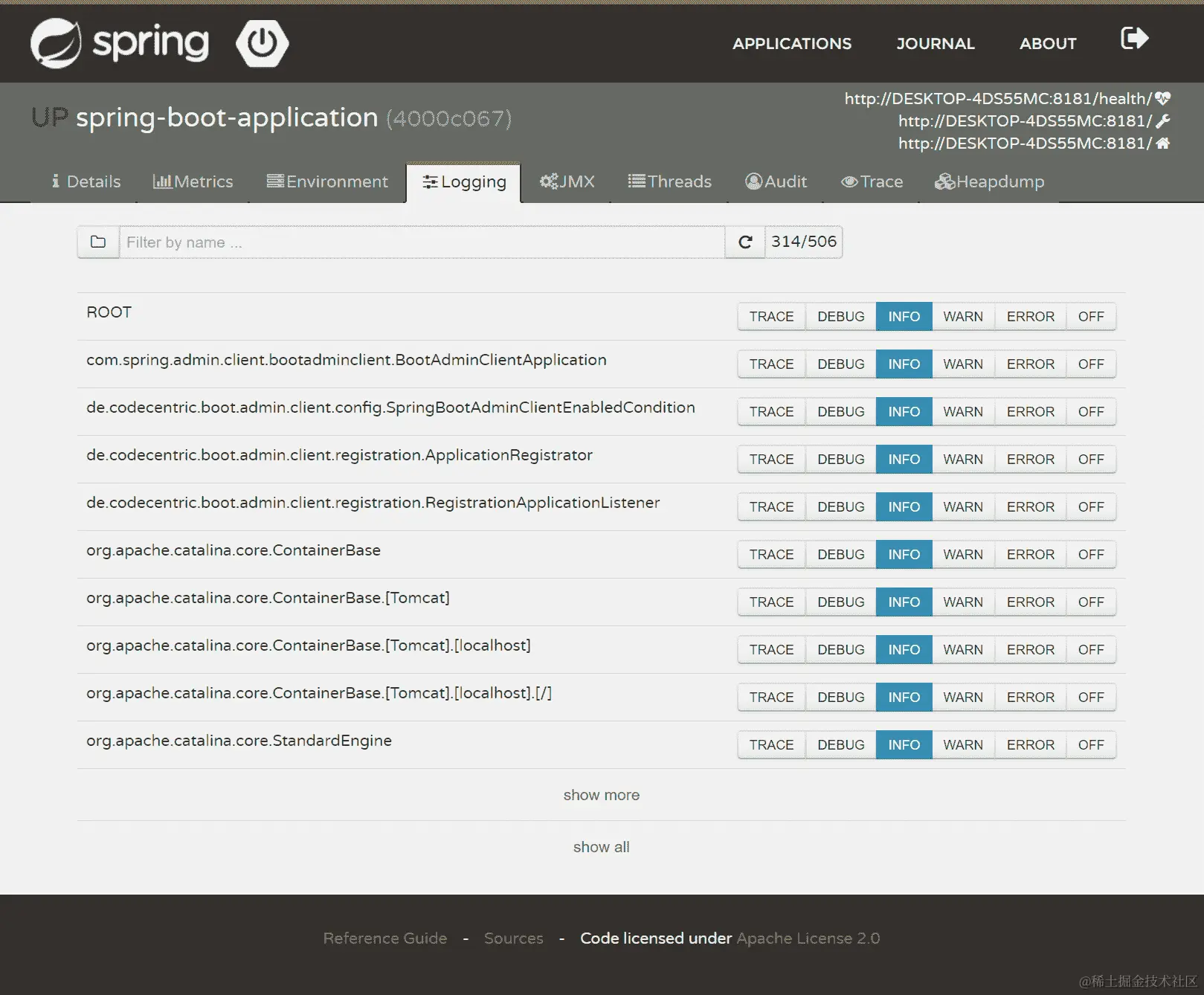Set ROOT logger to DEBUG

[x=840, y=316]
